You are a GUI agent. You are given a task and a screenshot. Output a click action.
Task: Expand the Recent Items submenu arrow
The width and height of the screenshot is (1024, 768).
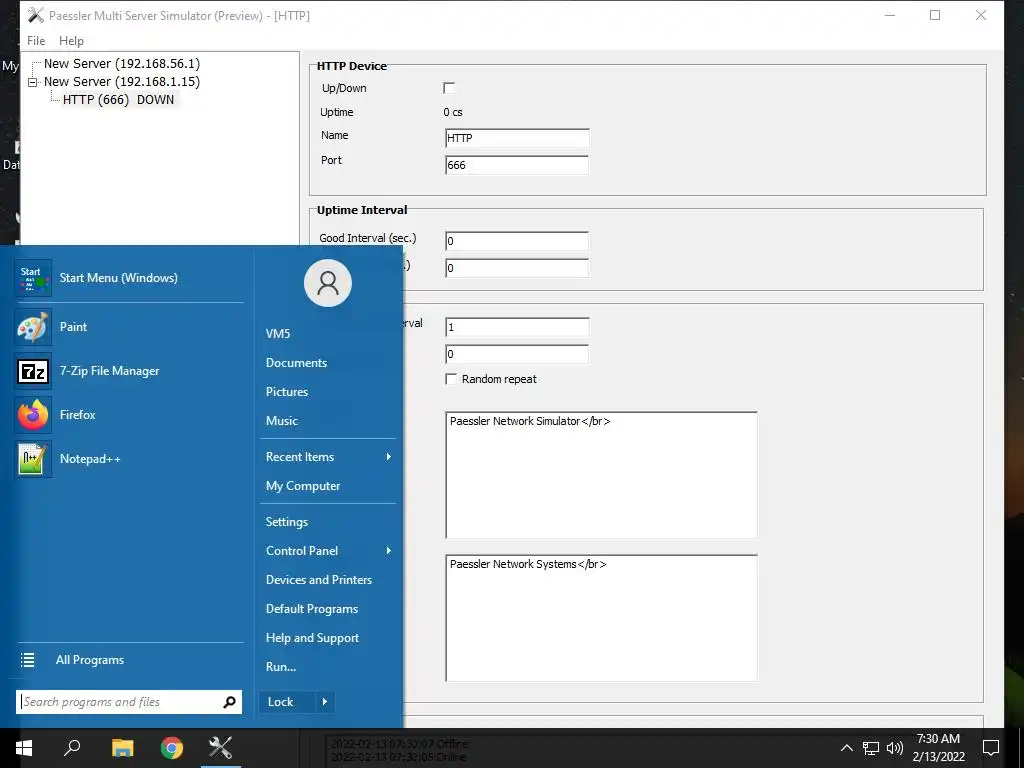(x=389, y=456)
